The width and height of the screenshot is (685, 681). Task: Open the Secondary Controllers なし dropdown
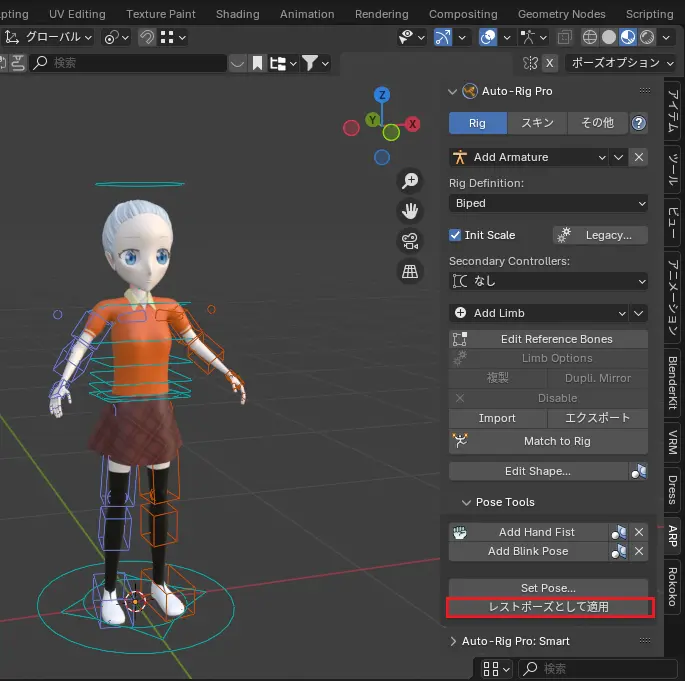(x=548, y=281)
